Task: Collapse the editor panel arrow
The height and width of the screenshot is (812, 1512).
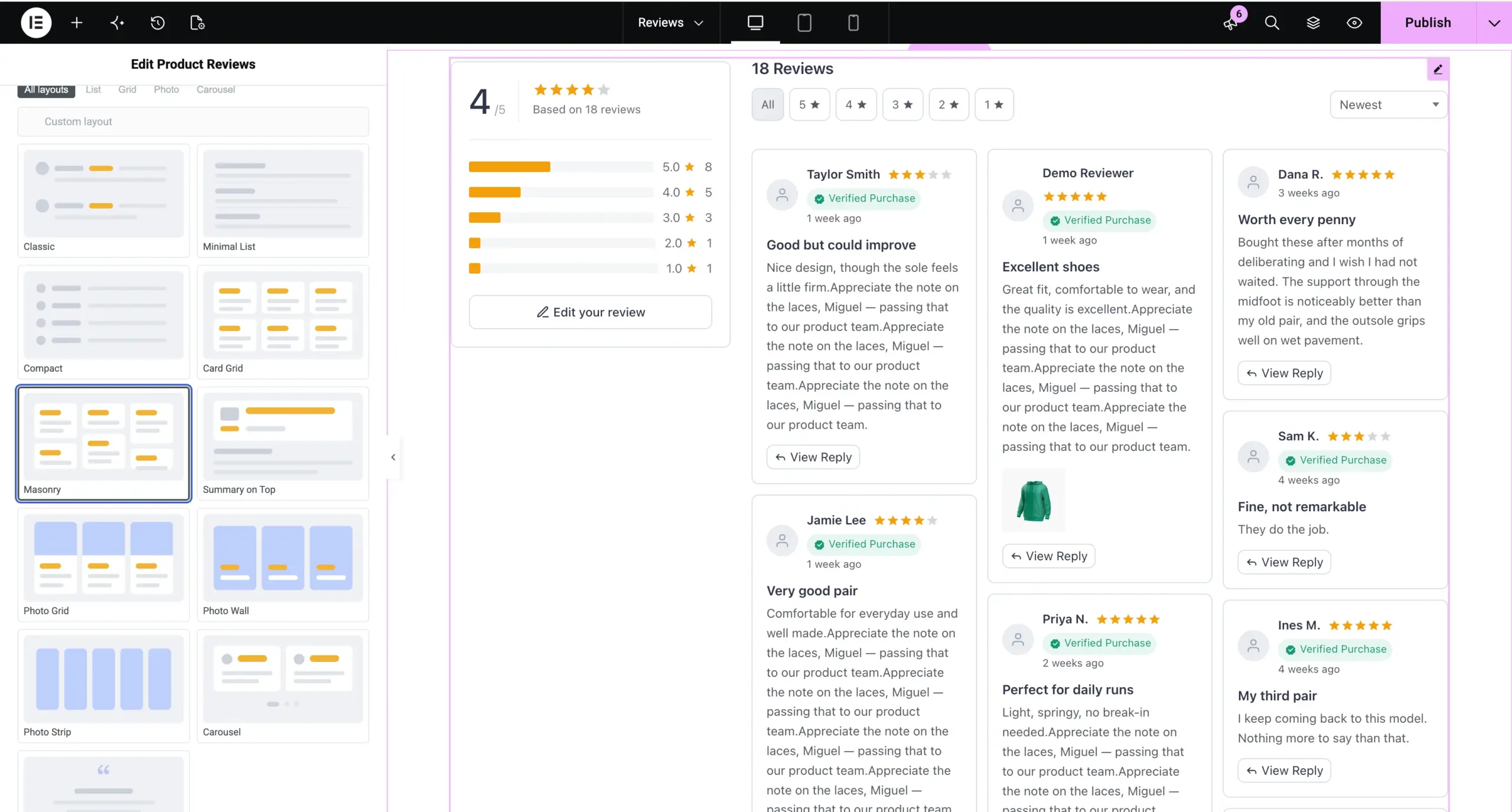Action: pyautogui.click(x=393, y=457)
